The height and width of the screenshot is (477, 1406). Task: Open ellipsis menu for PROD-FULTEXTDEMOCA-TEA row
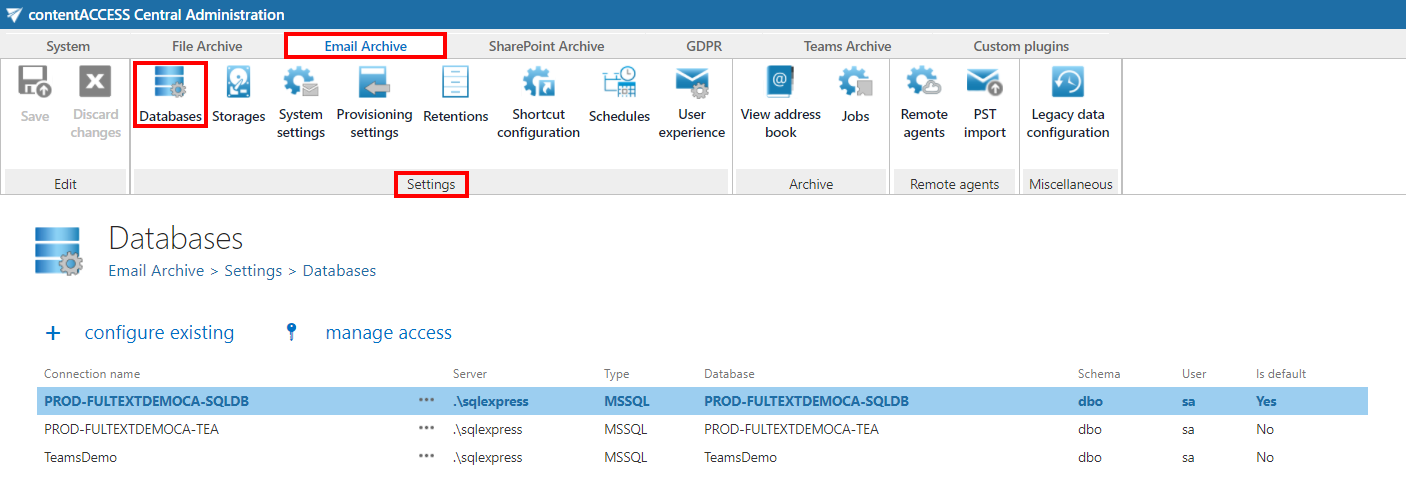click(x=427, y=429)
